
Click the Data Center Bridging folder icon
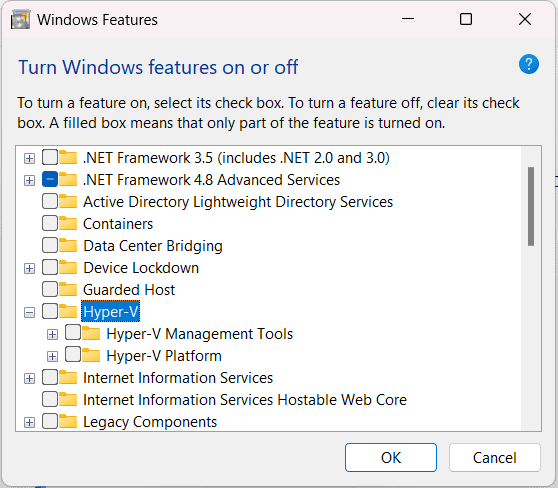coord(68,246)
